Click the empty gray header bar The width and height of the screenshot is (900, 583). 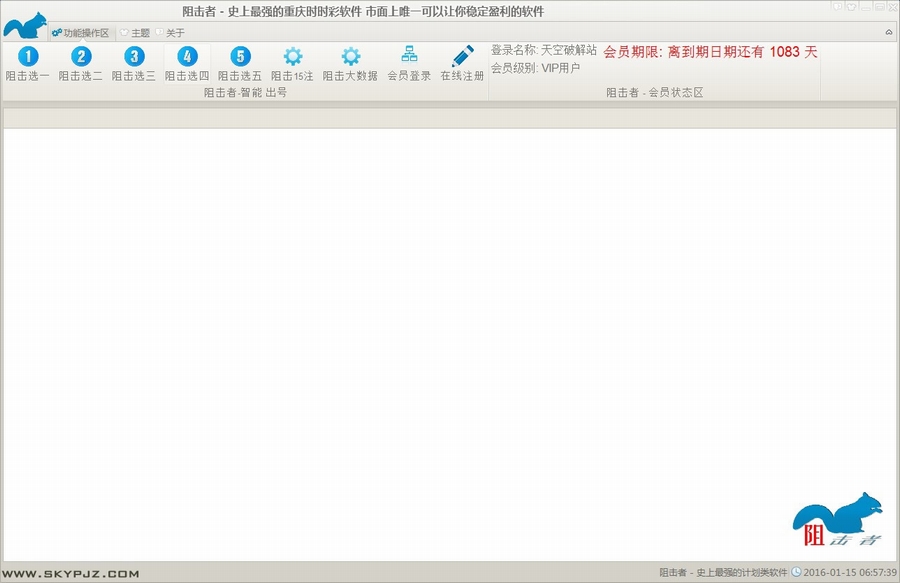(x=450, y=118)
